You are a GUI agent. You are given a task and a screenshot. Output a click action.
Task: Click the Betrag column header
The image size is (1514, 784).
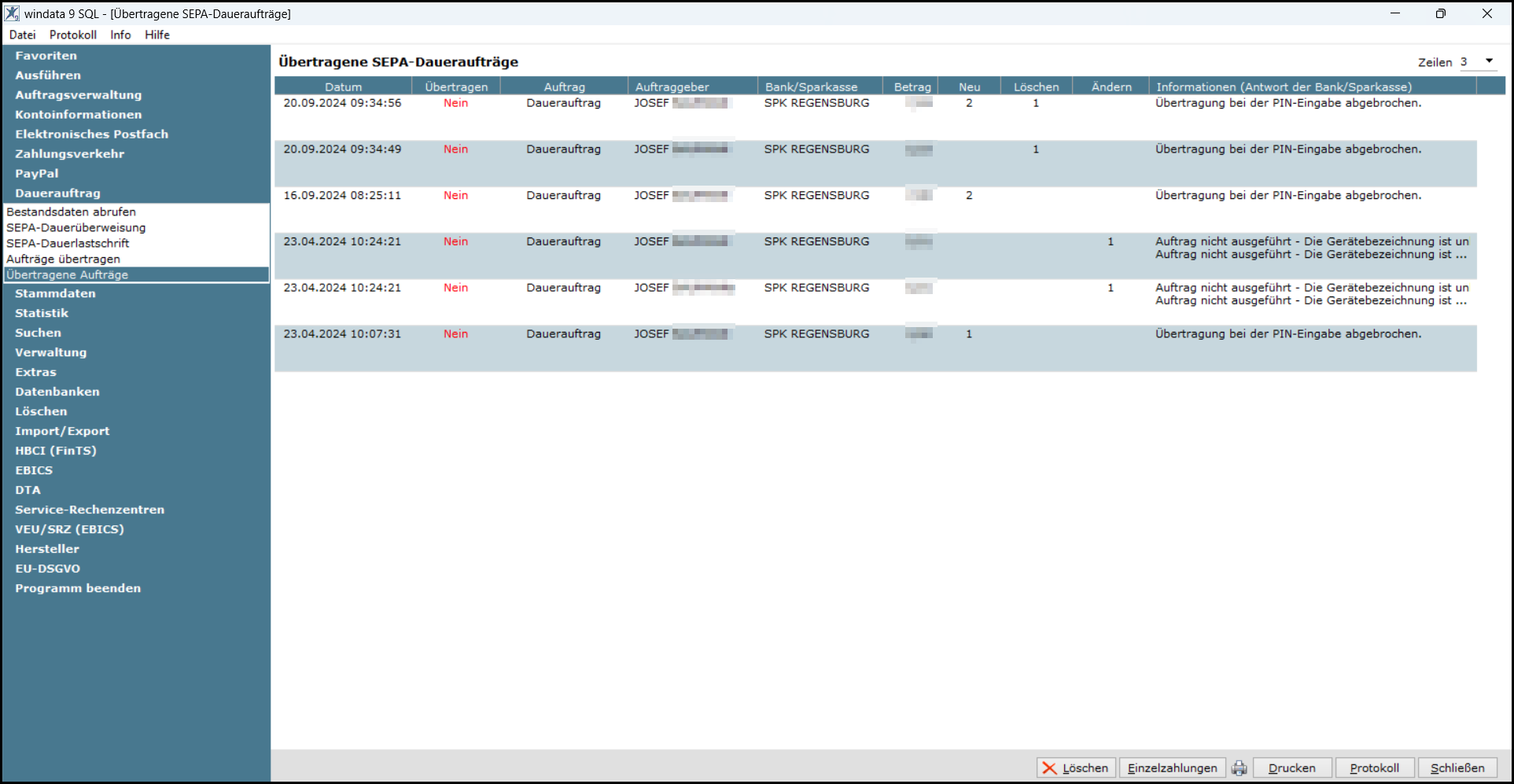912,86
